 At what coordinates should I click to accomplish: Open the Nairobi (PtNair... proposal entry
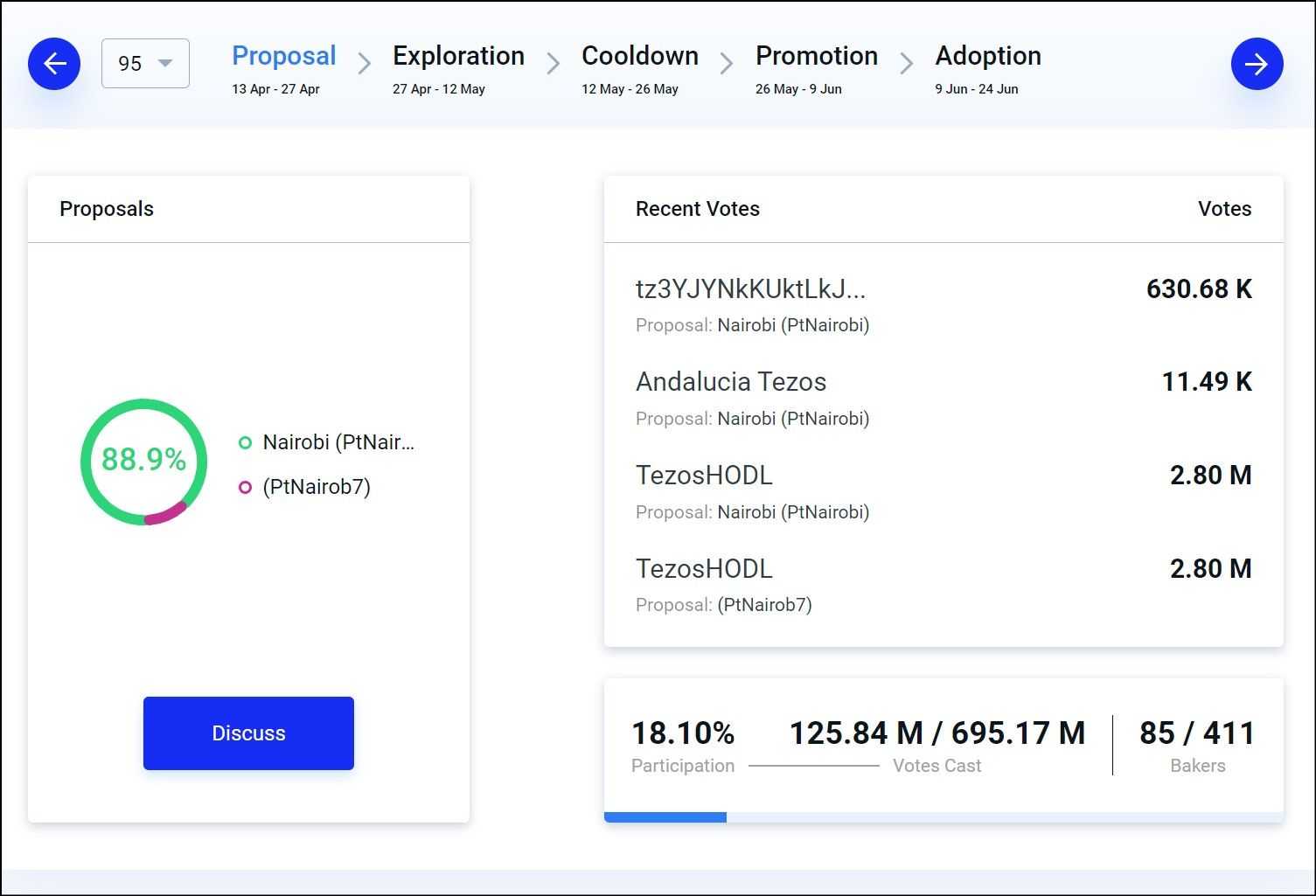click(x=338, y=442)
